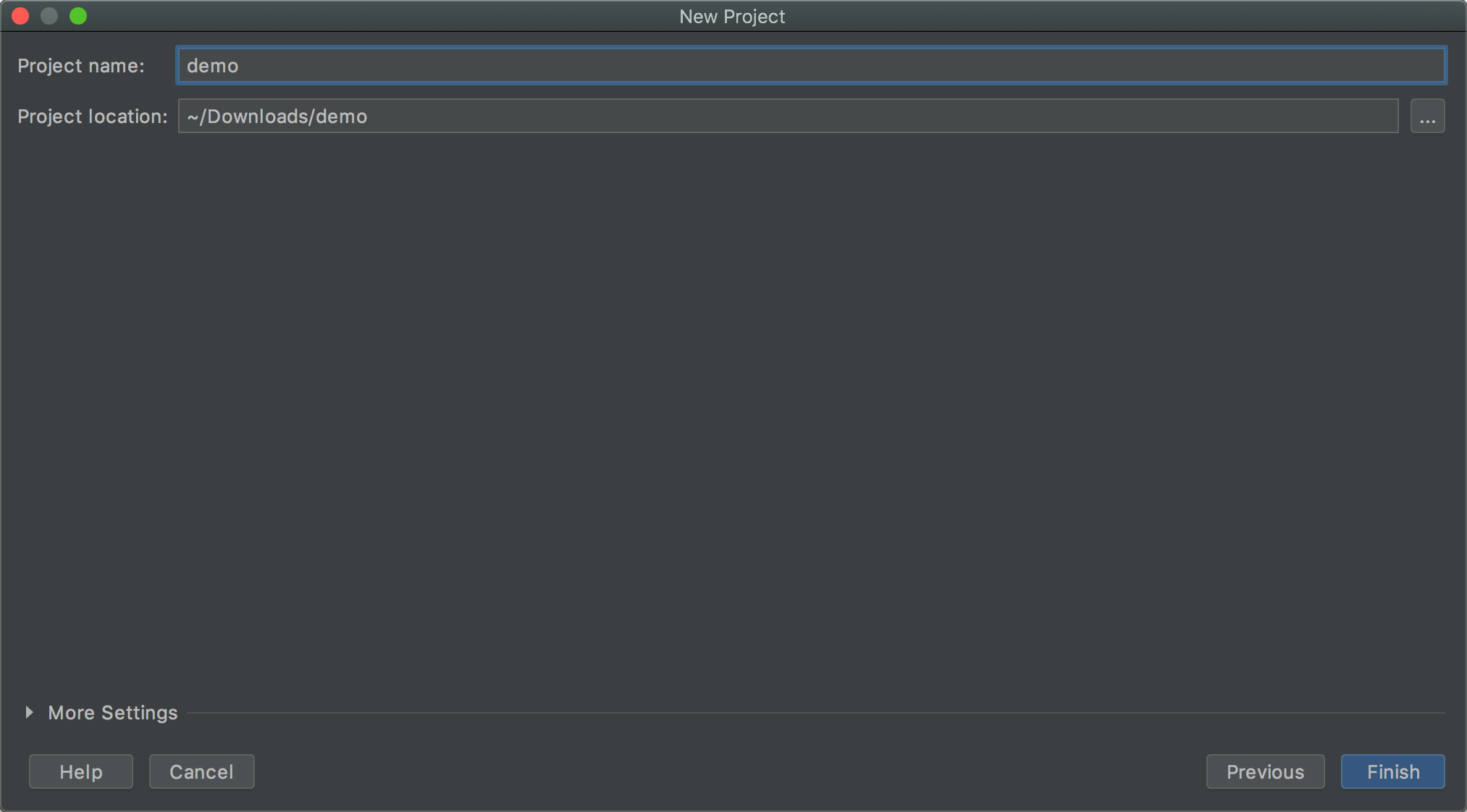
Task: Place cursor on the '~/Downloads/demo' path text
Action: coord(277,117)
